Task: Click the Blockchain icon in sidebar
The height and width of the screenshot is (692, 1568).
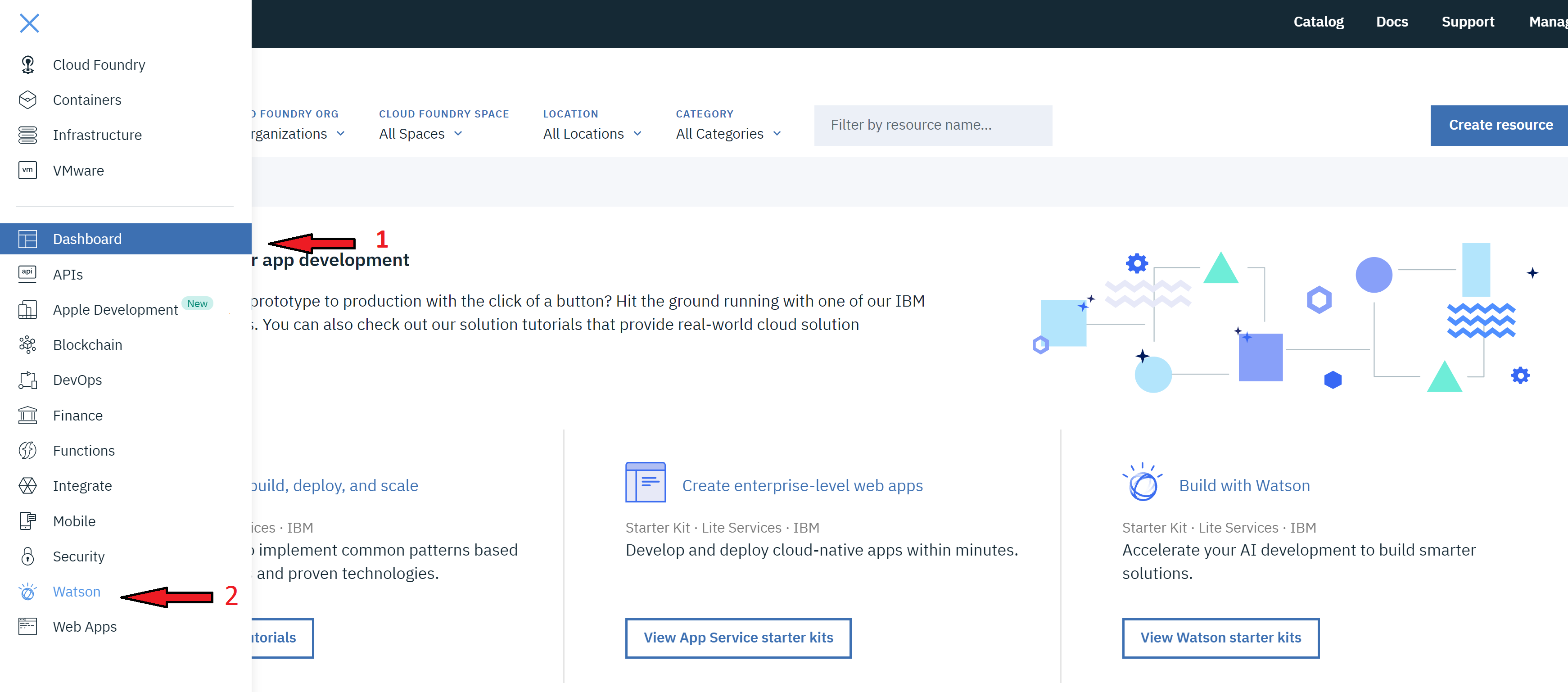Action: tap(27, 344)
